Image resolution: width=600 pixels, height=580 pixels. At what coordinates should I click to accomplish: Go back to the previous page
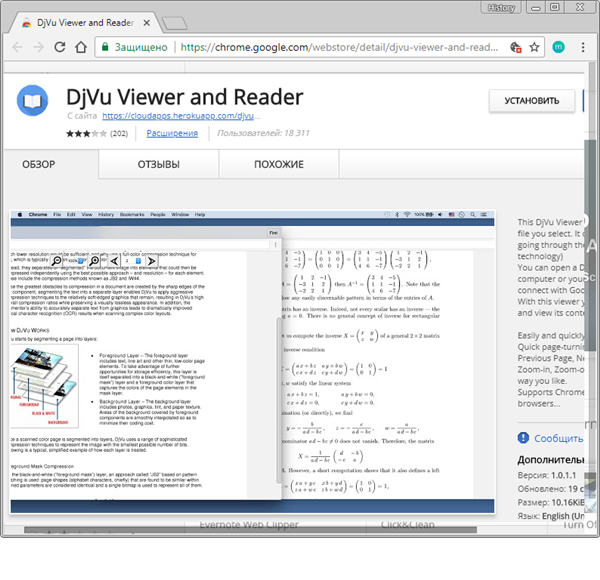click(18, 47)
